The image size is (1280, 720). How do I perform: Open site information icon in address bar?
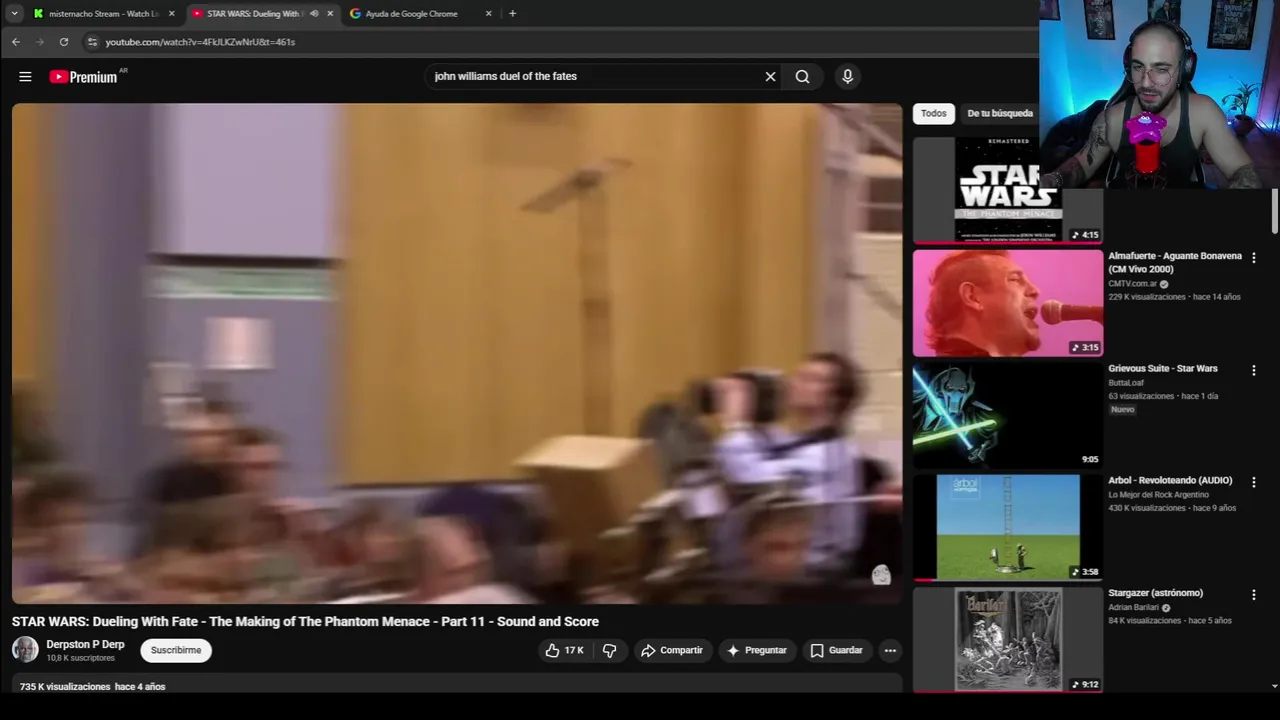tap(92, 42)
